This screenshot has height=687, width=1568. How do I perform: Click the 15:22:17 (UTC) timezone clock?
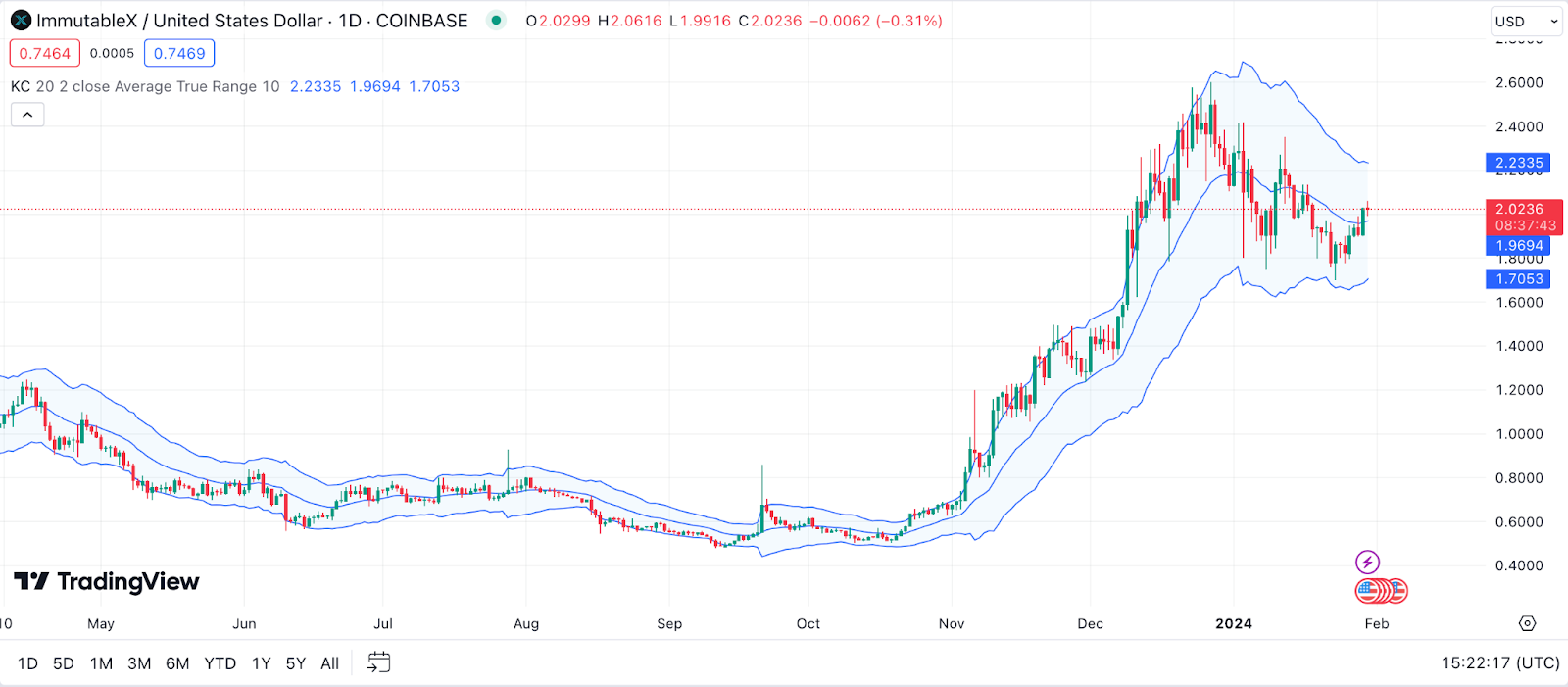click(x=1500, y=663)
